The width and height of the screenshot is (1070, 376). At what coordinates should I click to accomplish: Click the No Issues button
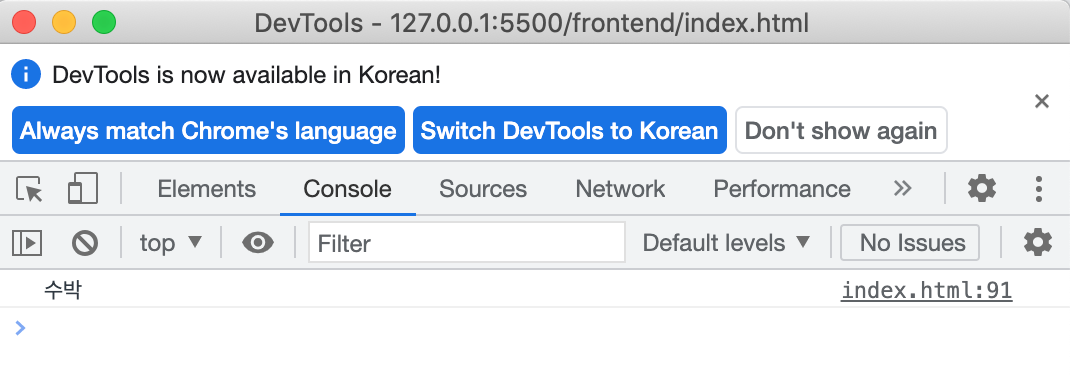[910, 243]
